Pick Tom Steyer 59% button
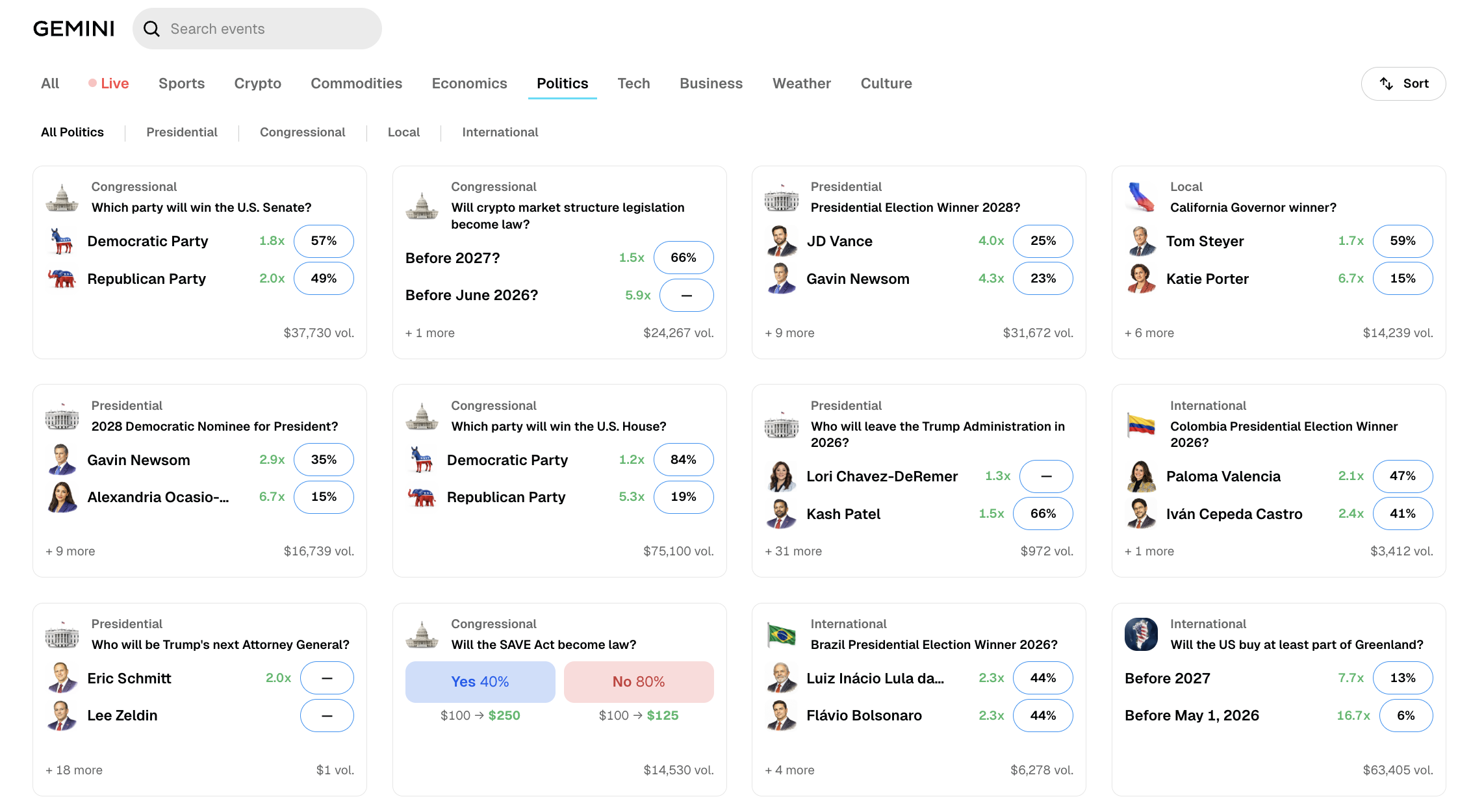This screenshot has height=812, width=1471. (x=1403, y=241)
